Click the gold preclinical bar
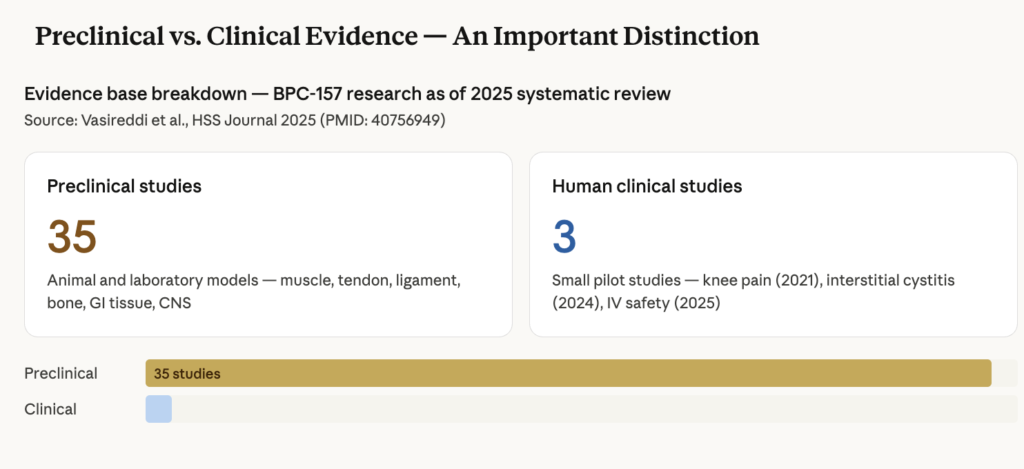Viewport: 1024px width, 469px height. click(600, 373)
